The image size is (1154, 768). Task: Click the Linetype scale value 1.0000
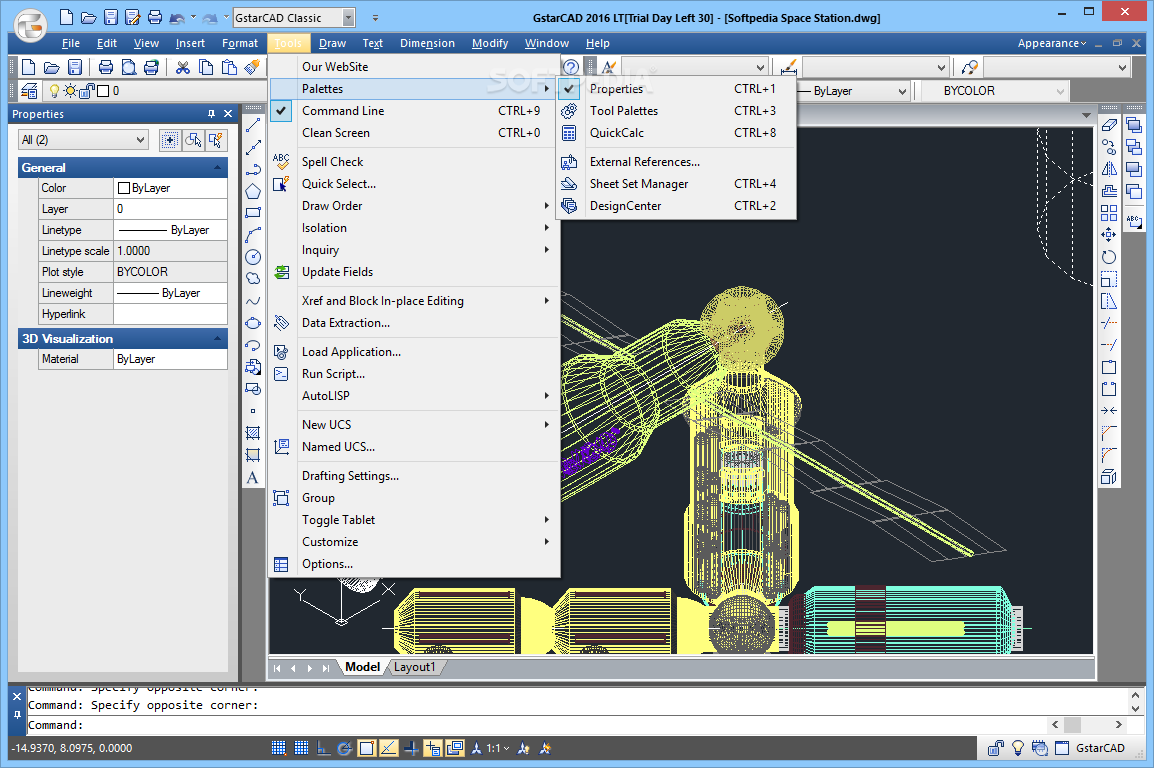click(171, 251)
